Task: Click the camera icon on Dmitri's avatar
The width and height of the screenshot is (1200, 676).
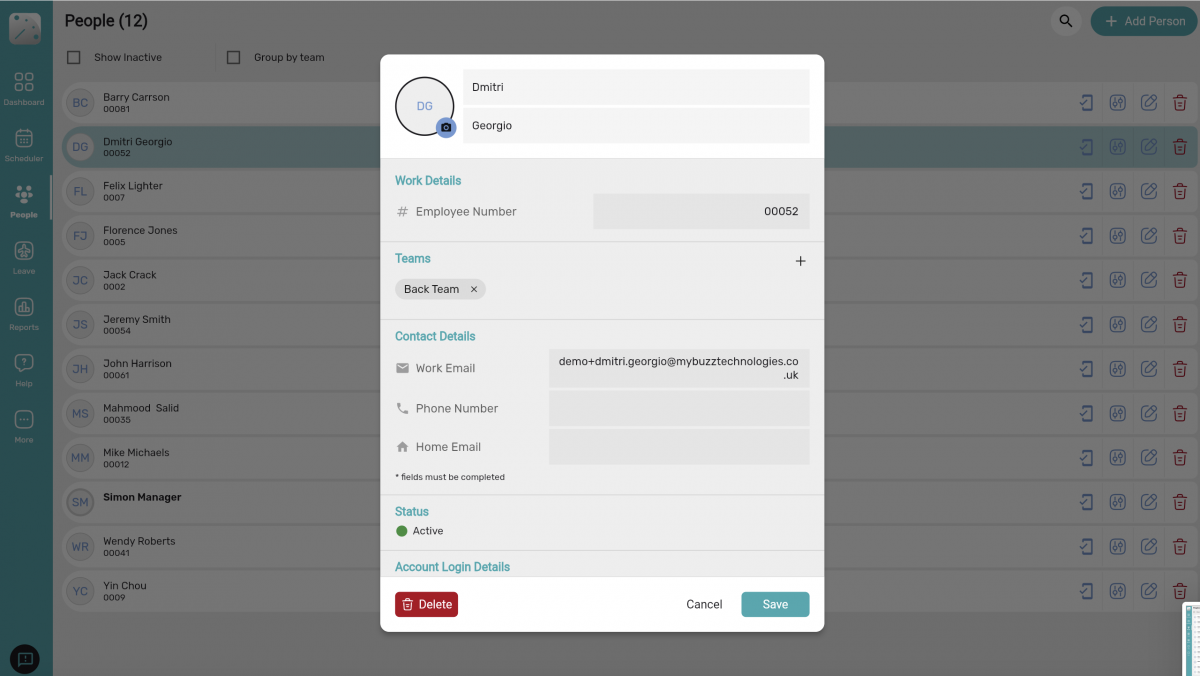Action: [446, 127]
